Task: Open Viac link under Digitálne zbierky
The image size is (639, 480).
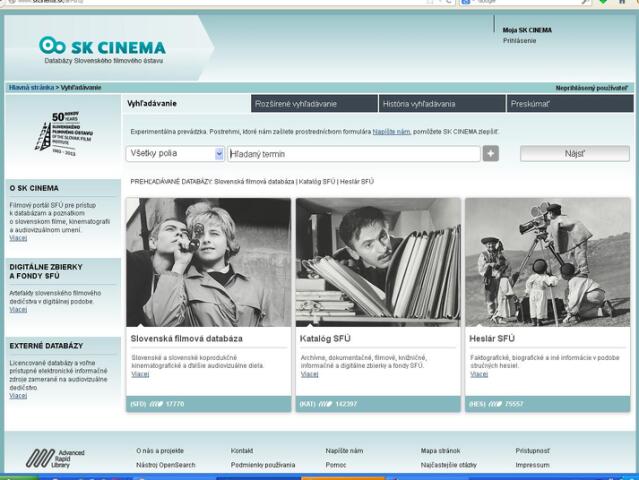Action: click(18, 310)
